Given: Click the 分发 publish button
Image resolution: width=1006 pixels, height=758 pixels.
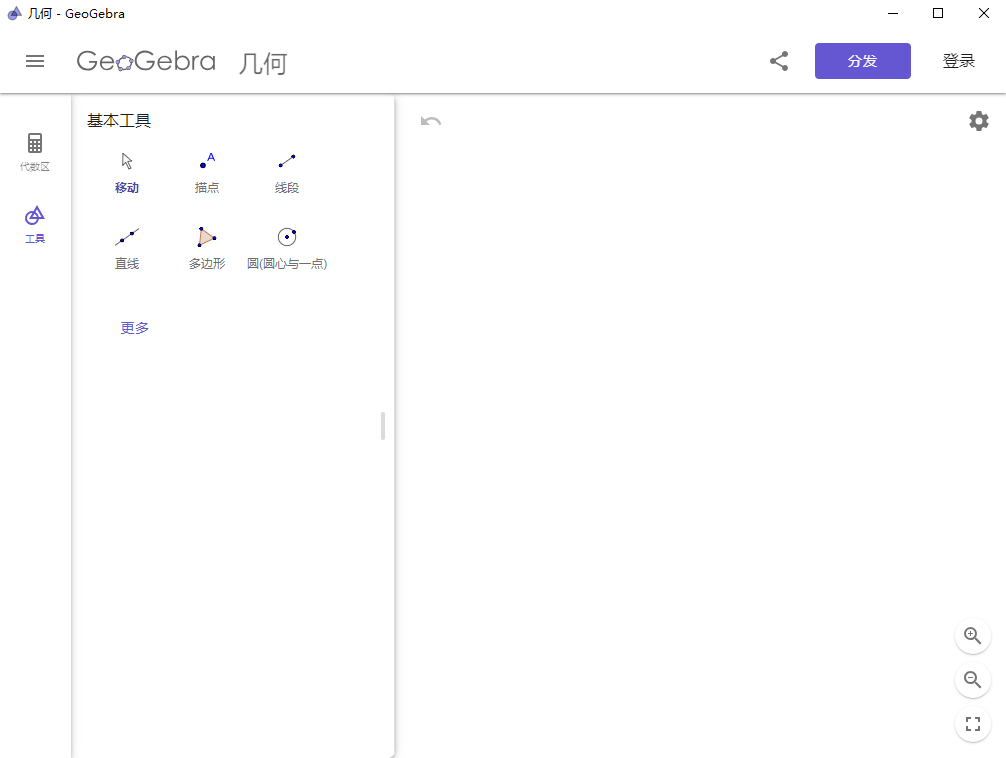Looking at the screenshot, I should point(862,61).
